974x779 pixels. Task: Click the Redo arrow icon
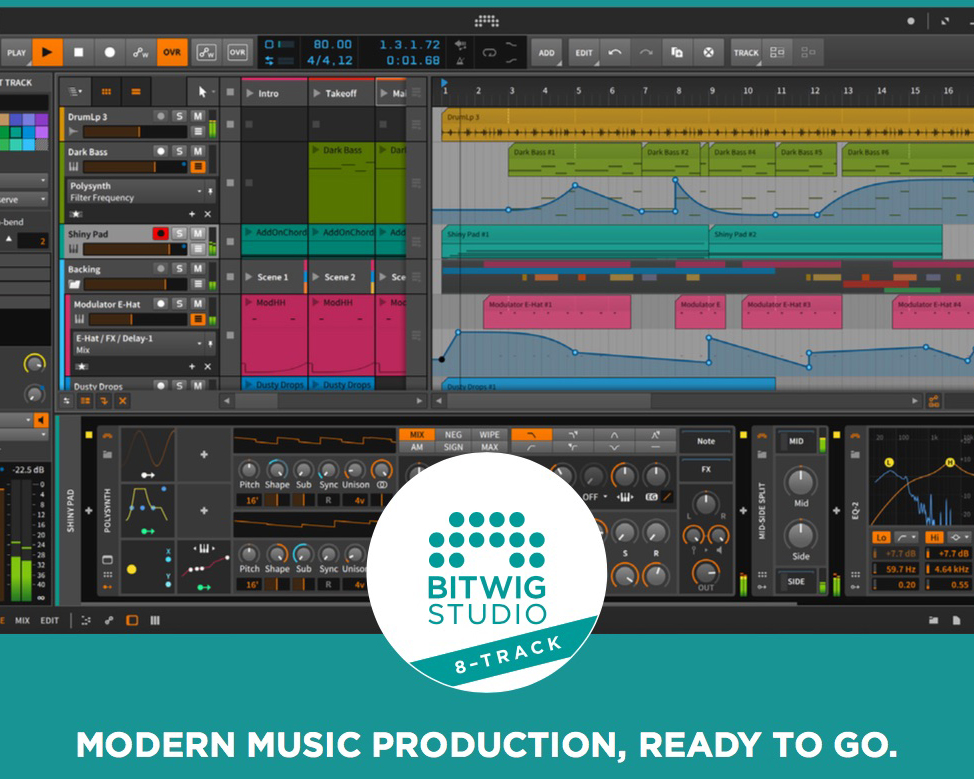pos(646,53)
